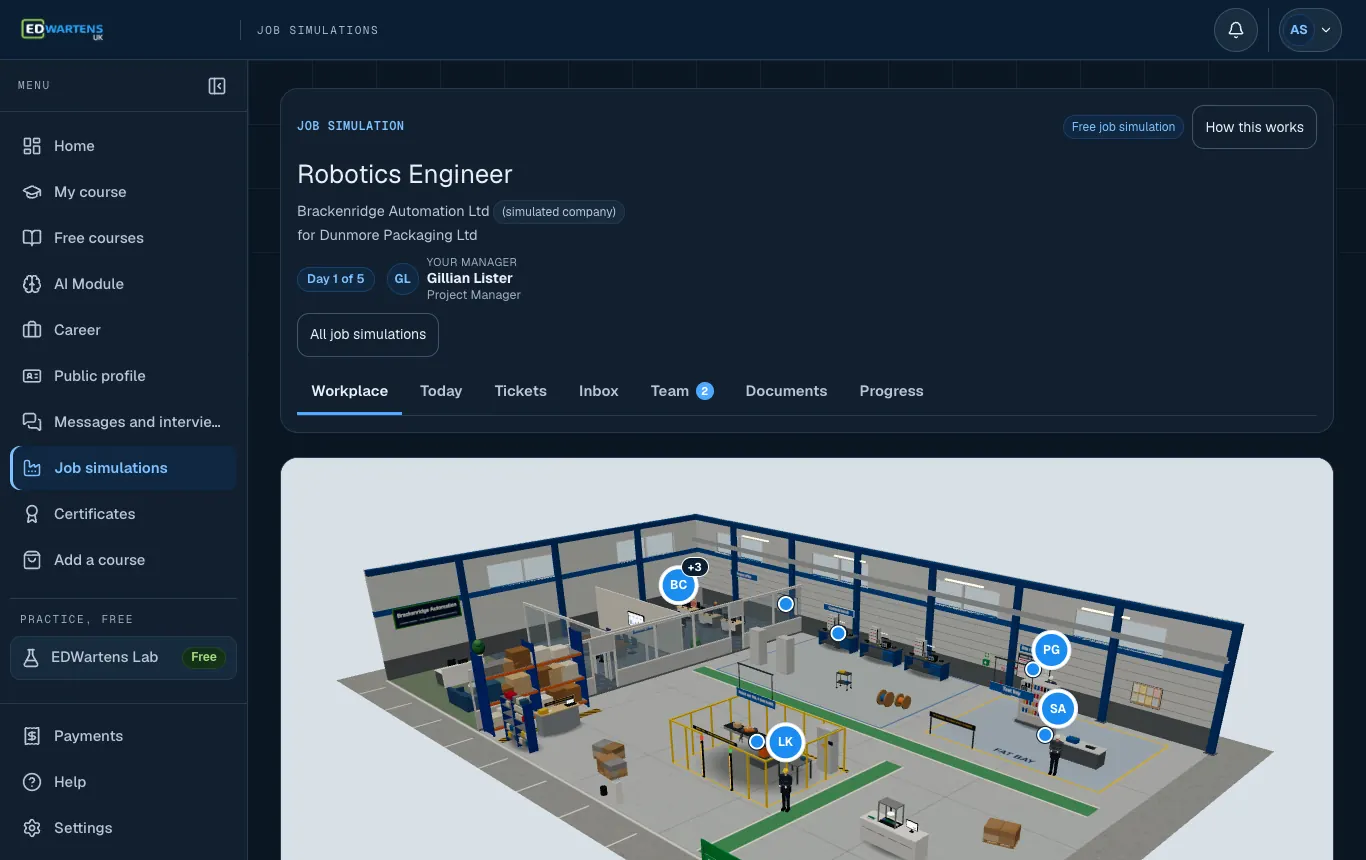Open the notifications bell
The width and height of the screenshot is (1366, 860).
coord(1236,30)
